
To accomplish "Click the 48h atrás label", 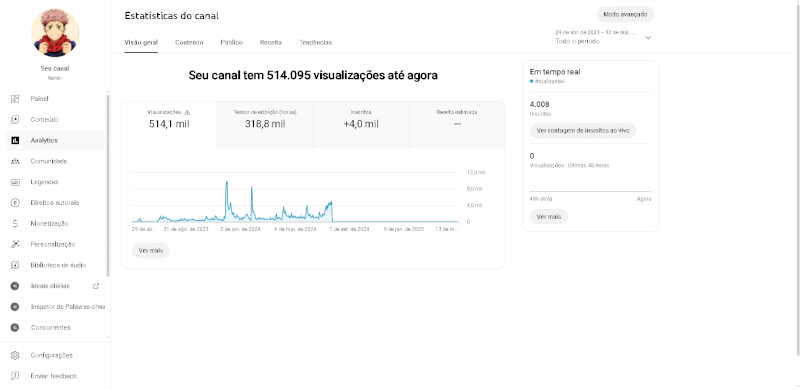I will point(541,199).
